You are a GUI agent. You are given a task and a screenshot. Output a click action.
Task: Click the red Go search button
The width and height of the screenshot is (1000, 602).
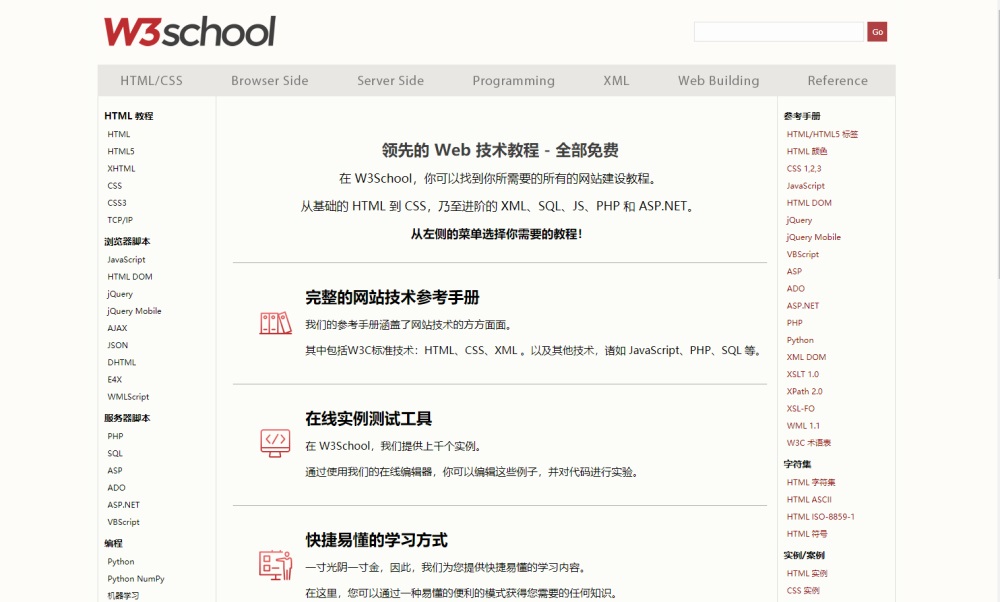coord(877,32)
